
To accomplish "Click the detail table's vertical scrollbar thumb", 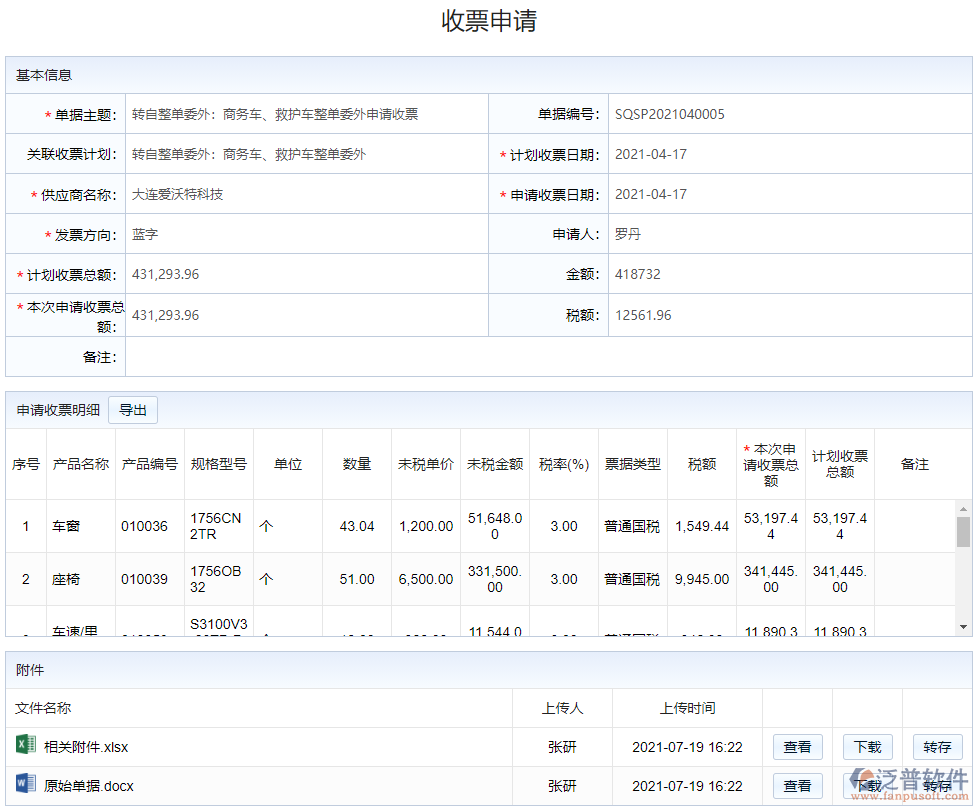I will click(x=963, y=532).
